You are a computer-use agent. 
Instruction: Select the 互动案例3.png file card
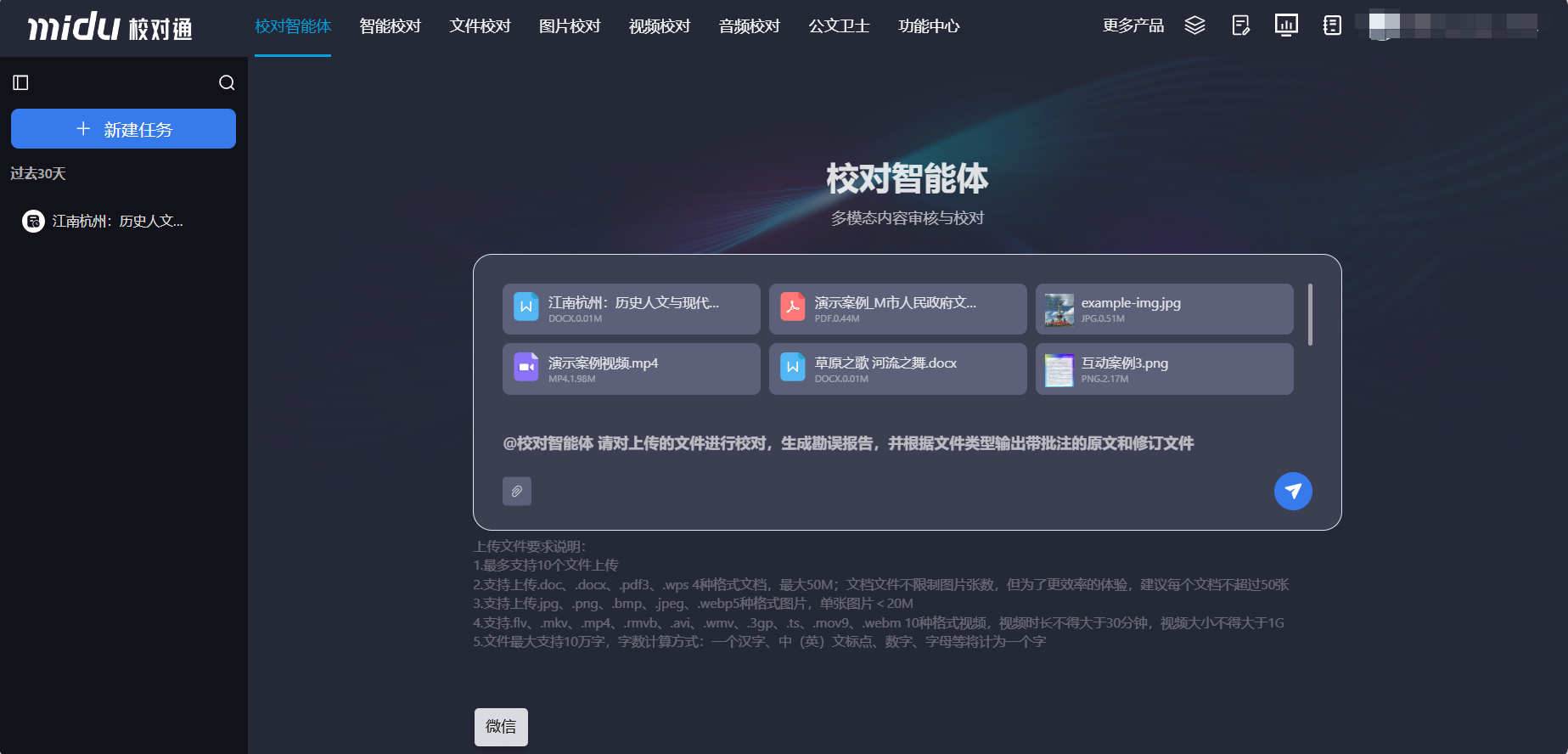[x=1165, y=369]
